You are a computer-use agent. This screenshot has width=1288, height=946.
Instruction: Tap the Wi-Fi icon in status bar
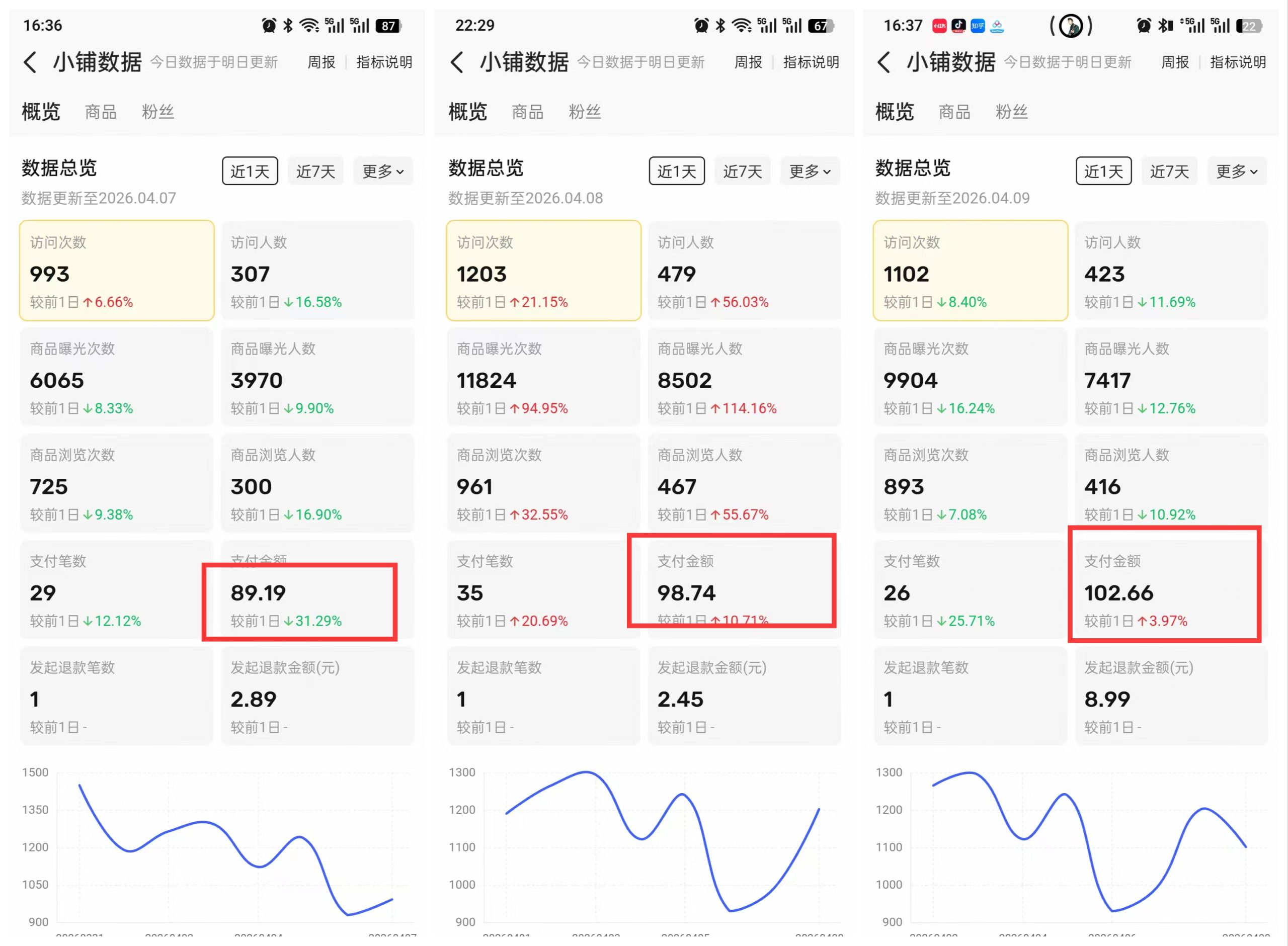tap(309, 25)
